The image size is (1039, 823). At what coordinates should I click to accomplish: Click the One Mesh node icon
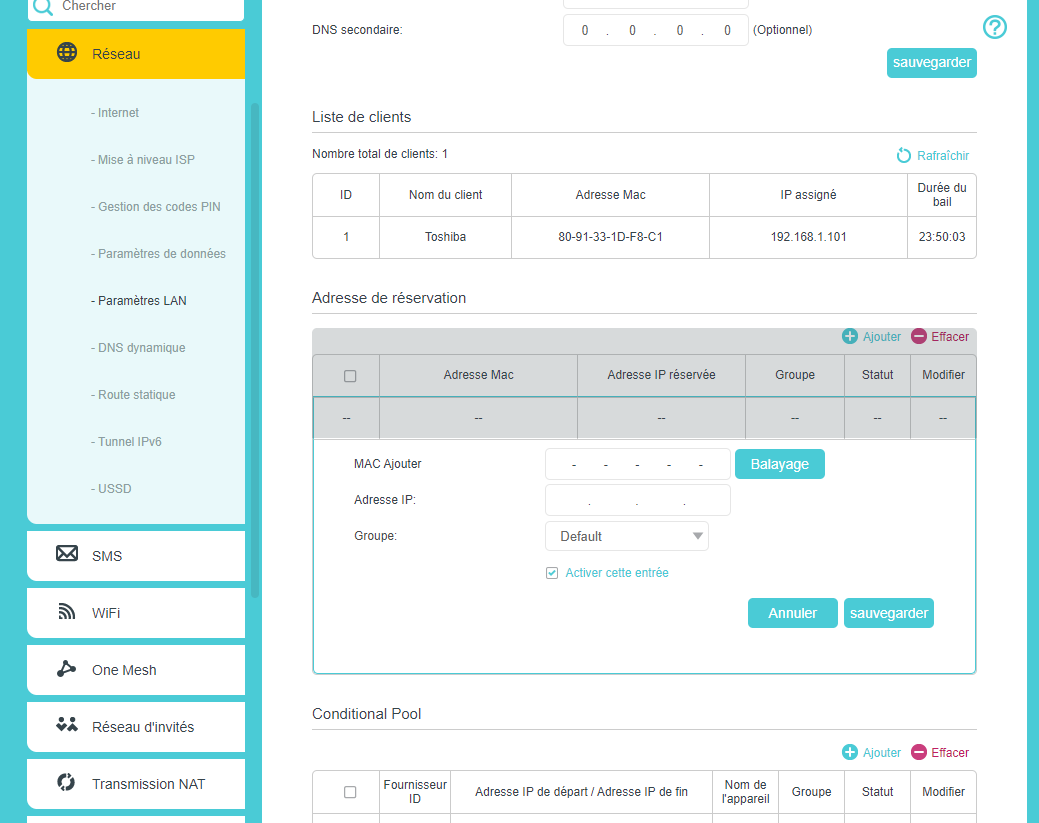[x=67, y=670]
